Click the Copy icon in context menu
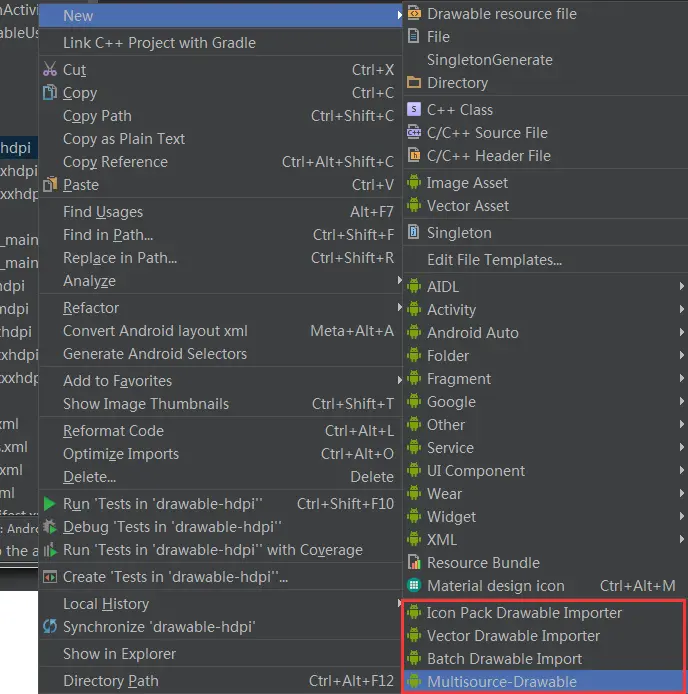688x694 pixels. coord(50,92)
